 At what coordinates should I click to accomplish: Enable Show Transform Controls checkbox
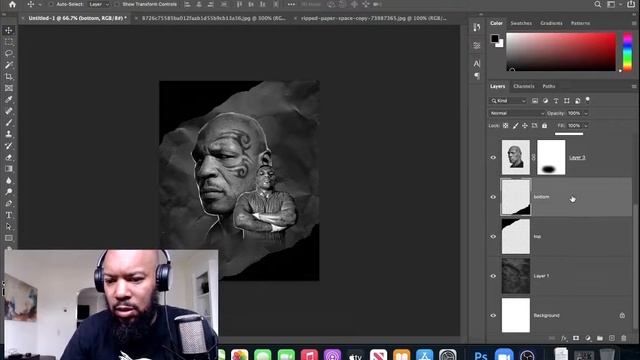click(117, 4)
